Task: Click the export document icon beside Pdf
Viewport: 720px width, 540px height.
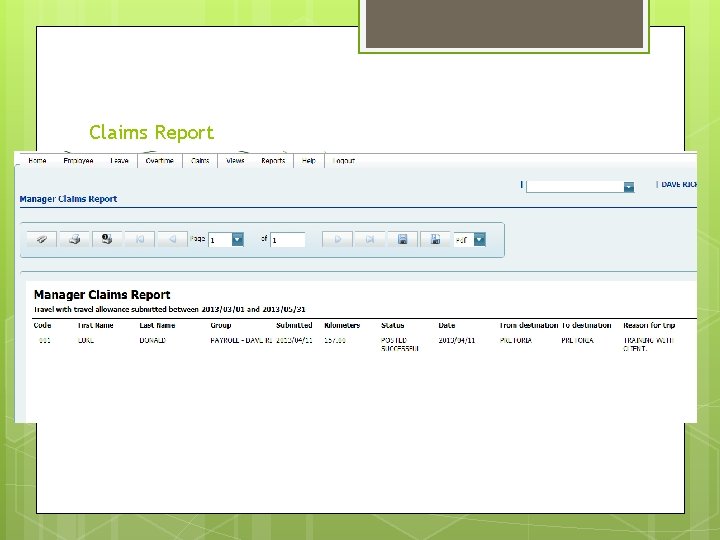Action: (435, 239)
